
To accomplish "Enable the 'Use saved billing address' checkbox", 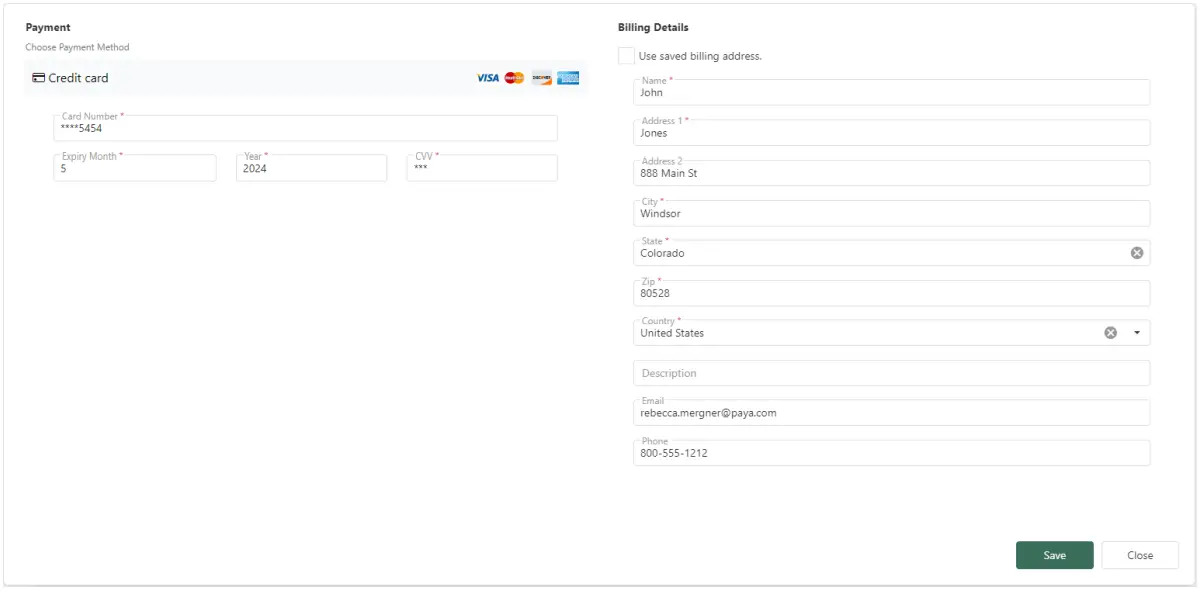I will tap(626, 56).
